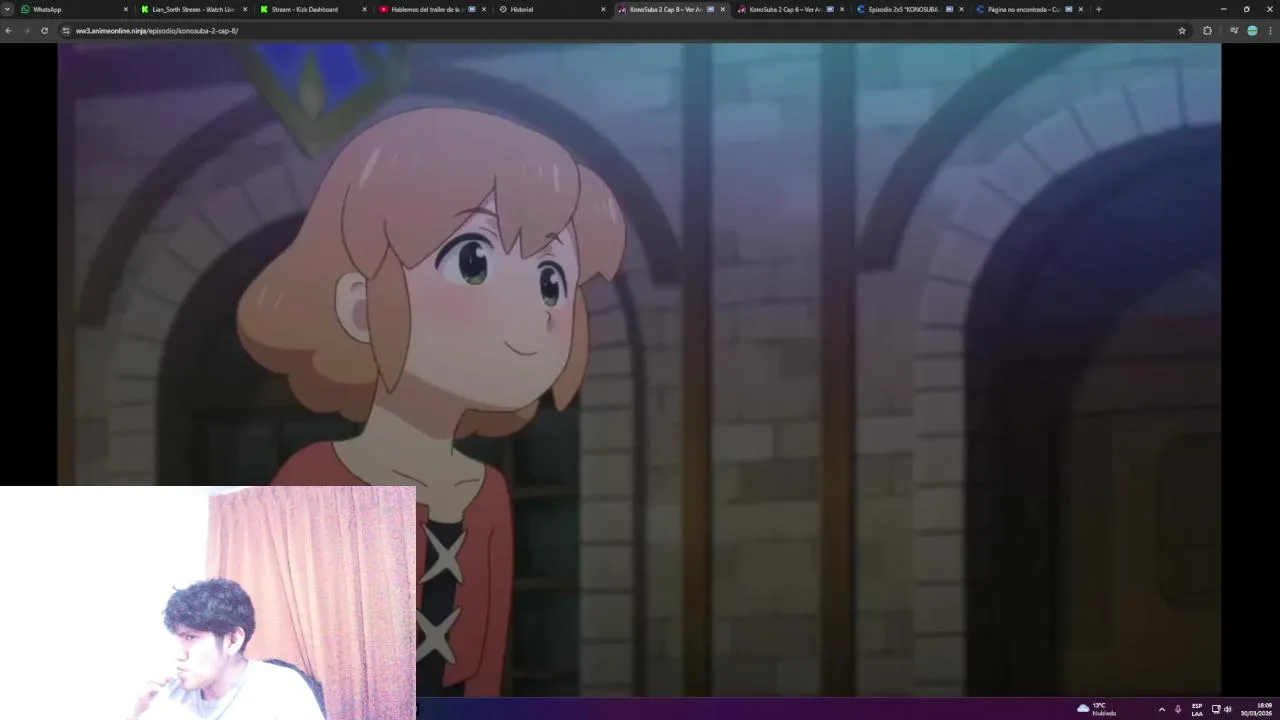Open the media controls icon in toolbar
The height and width of the screenshot is (720, 1280).
coord(1234,30)
